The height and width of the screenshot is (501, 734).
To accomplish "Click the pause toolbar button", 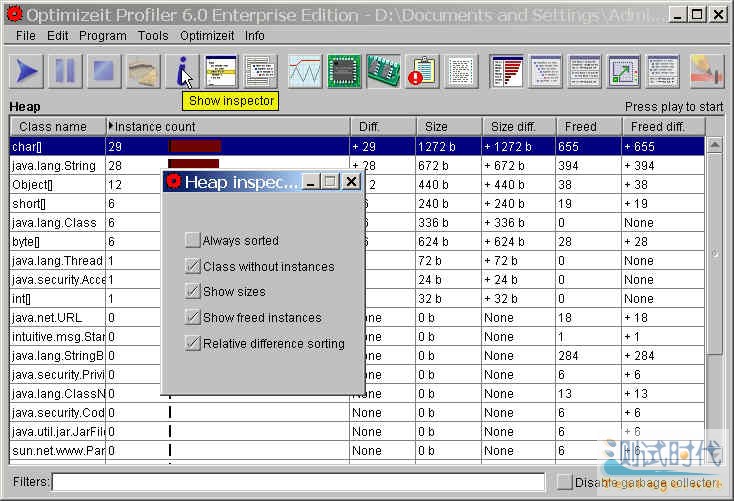I will pyautogui.click(x=65, y=72).
